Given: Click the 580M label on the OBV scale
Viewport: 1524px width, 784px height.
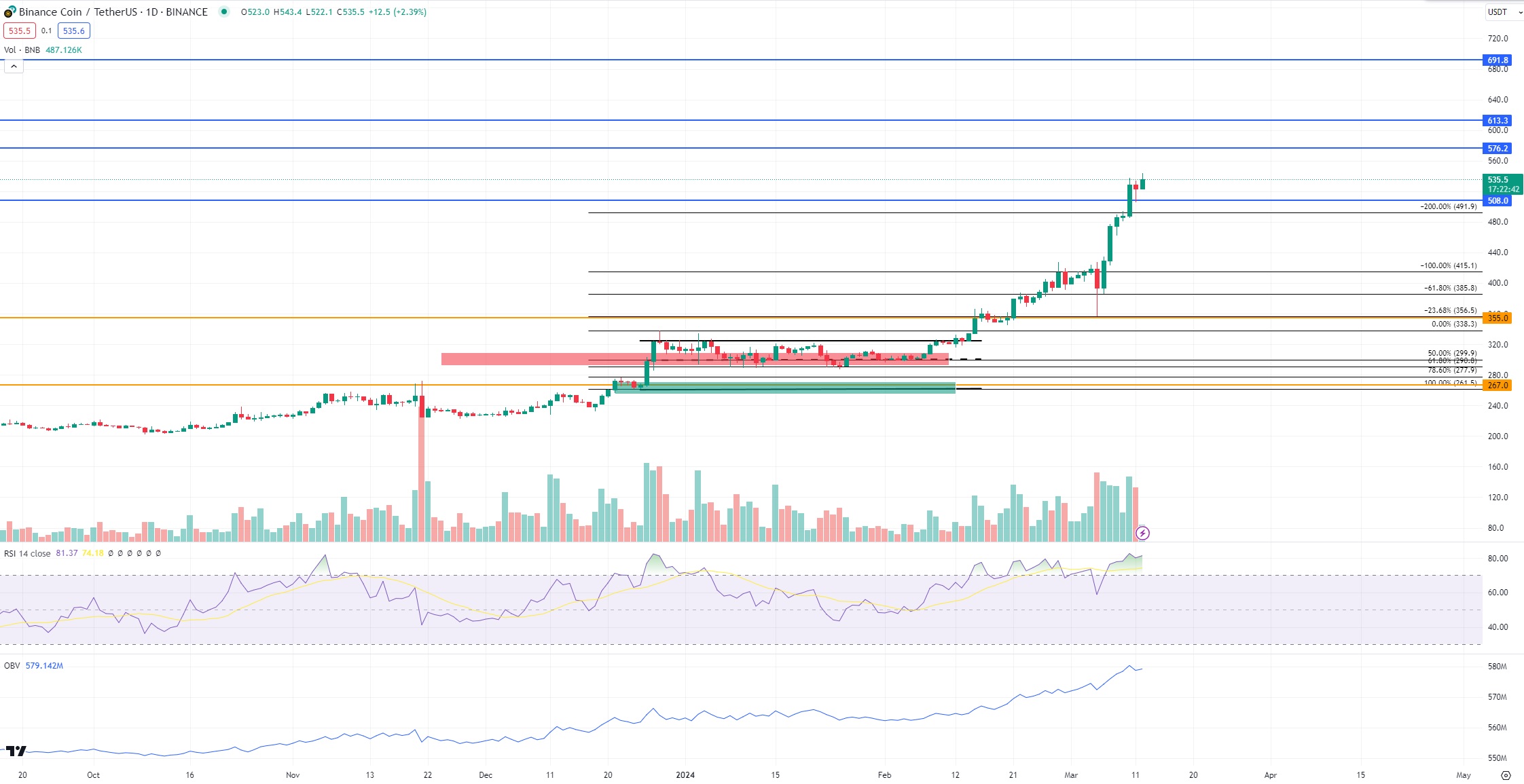Looking at the screenshot, I should coord(1497,666).
